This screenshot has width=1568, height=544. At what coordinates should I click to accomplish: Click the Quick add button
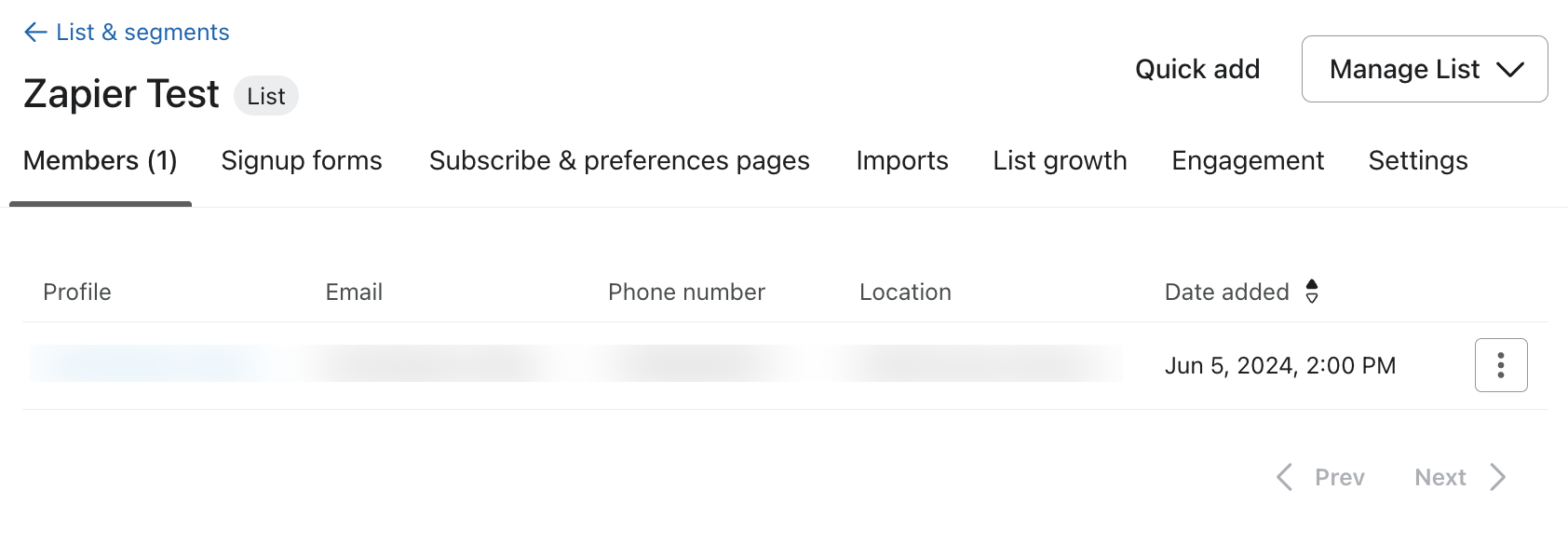[x=1196, y=69]
